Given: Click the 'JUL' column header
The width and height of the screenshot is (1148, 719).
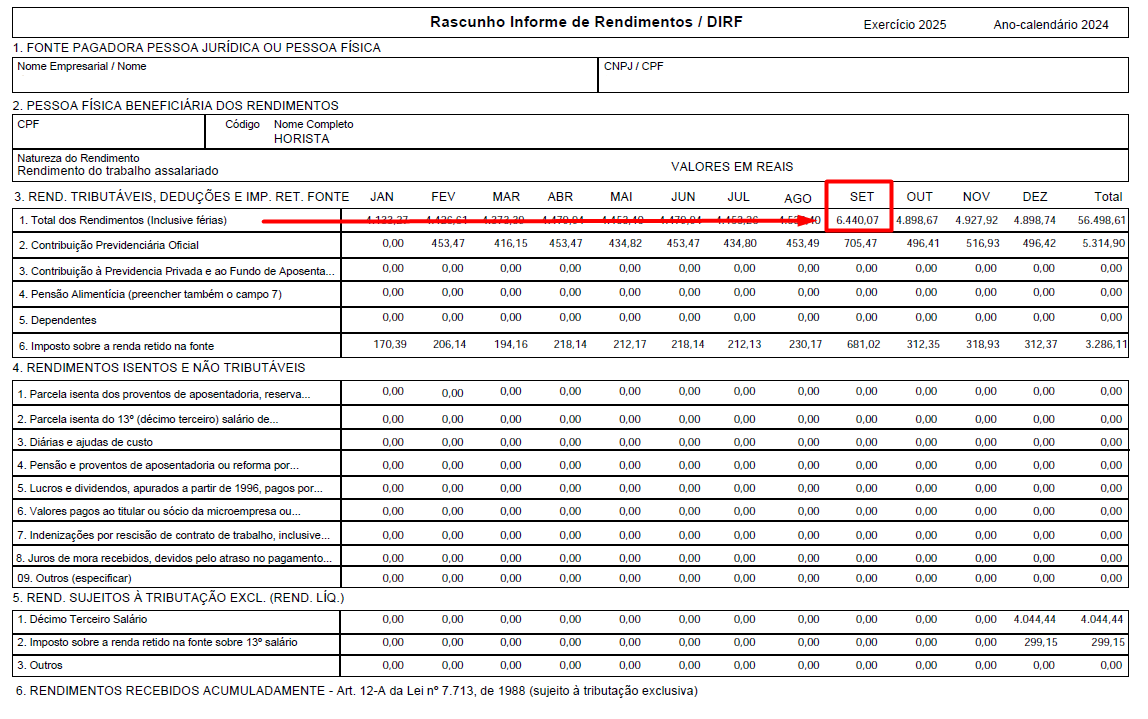Looking at the screenshot, I should pos(738,197).
